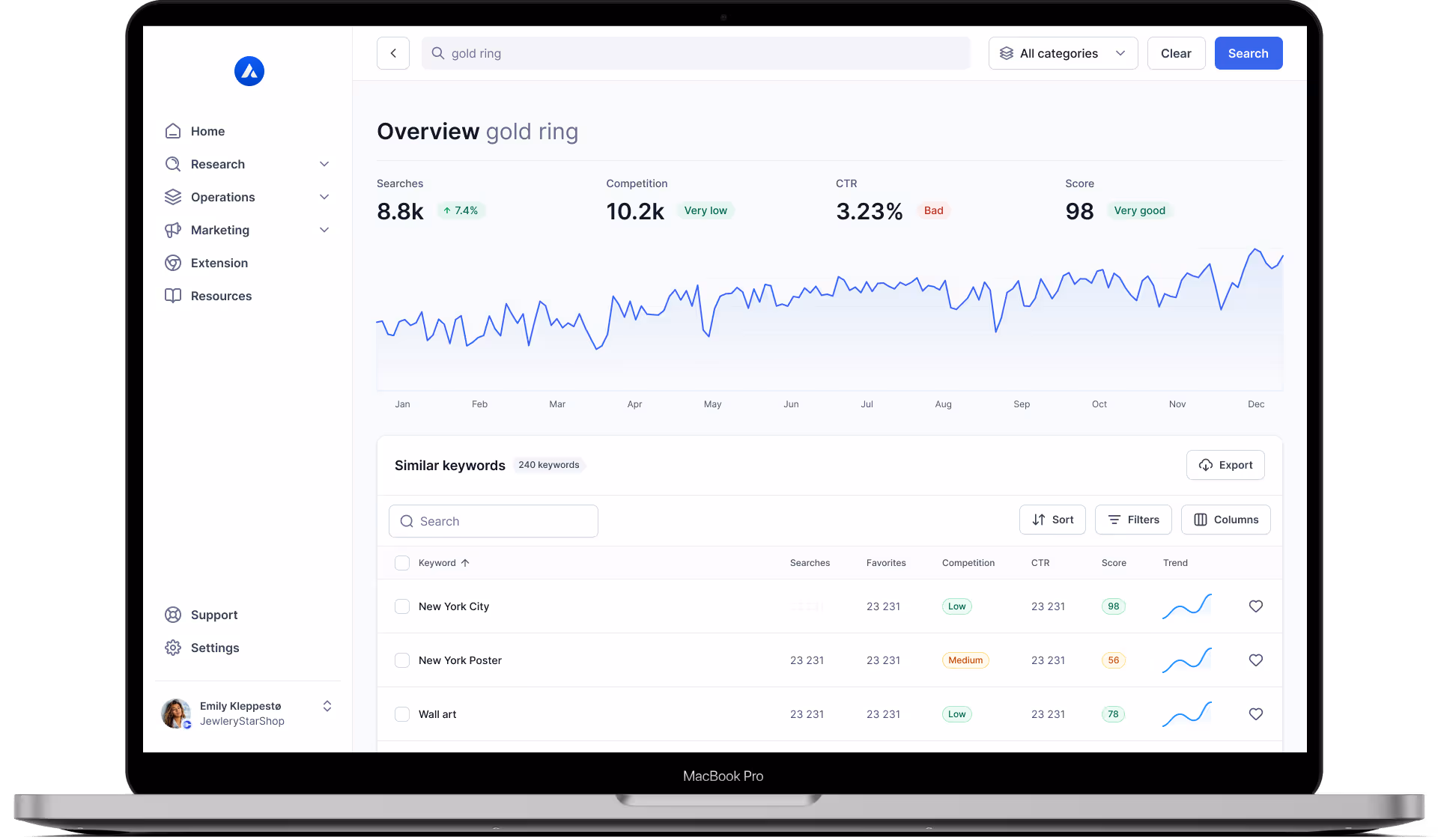Open the Columns chooser

1226,520
